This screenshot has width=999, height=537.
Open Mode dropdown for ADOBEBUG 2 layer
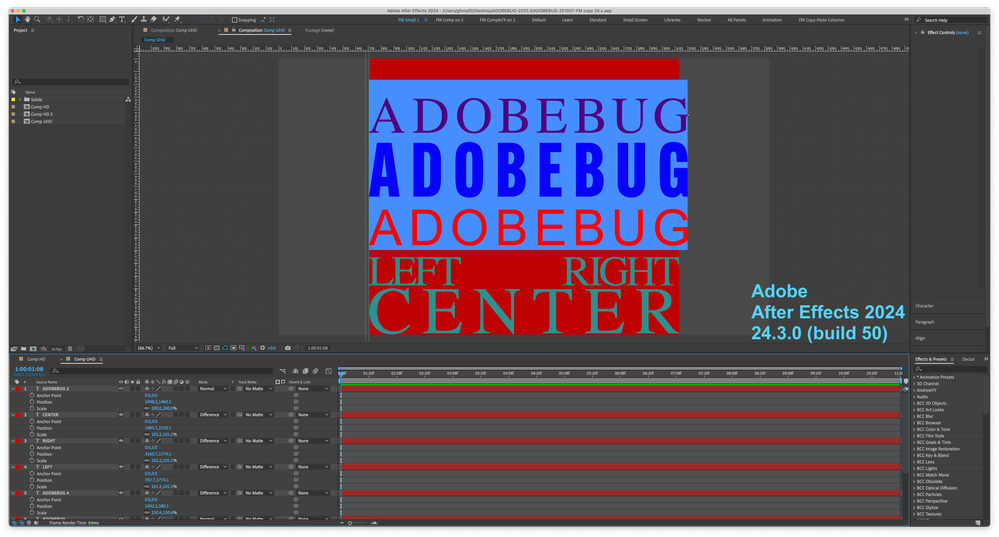pos(213,389)
